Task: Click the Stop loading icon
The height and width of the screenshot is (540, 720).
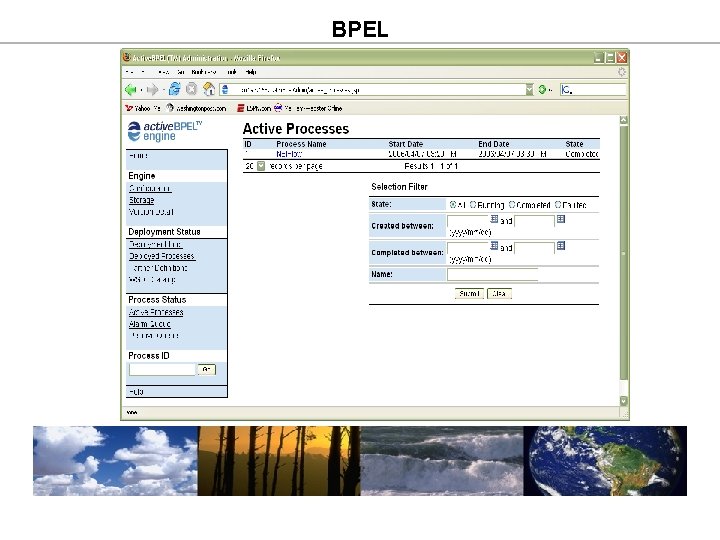Action: tap(191, 89)
